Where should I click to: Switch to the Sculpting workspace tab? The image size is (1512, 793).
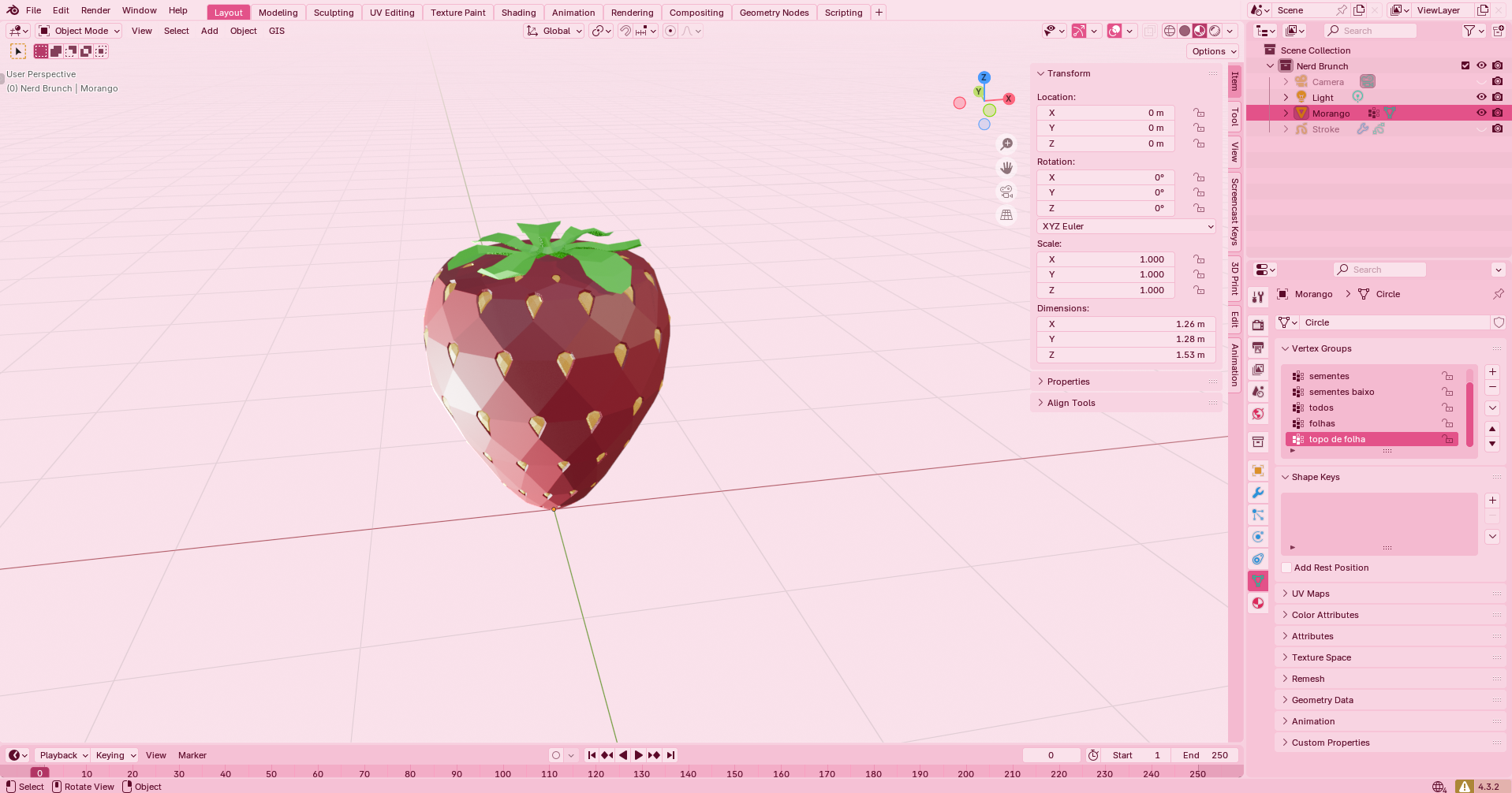point(334,13)
